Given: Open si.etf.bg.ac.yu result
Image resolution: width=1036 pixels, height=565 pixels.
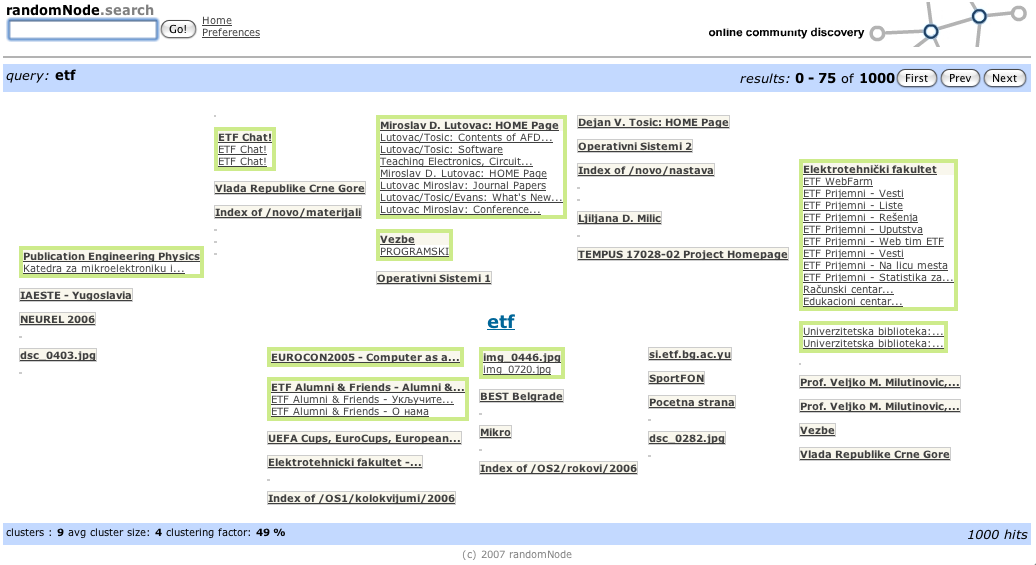Looking at the screenshot, I should (690, 354).
